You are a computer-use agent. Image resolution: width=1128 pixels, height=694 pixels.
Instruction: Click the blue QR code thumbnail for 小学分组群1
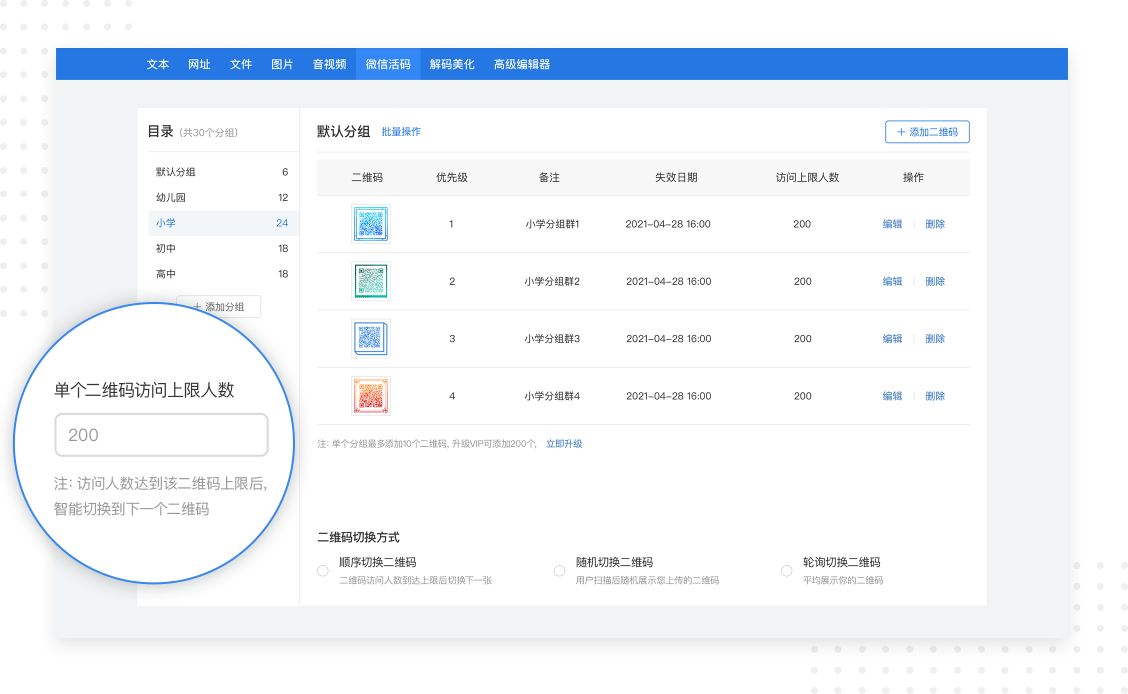pyautogui.click(x=370, y=224)
